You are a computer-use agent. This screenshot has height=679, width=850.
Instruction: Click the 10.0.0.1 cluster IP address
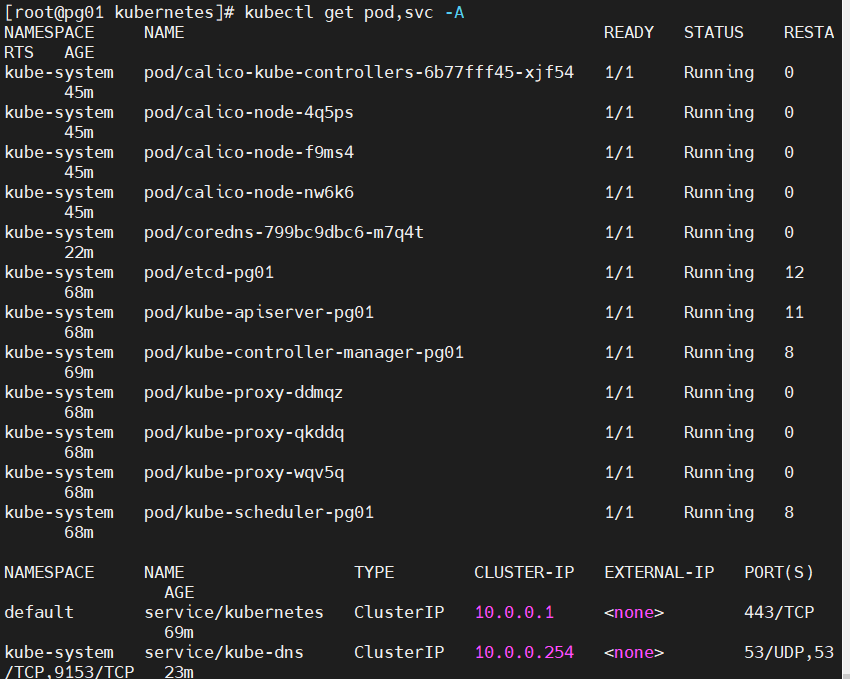pos(514,612)
